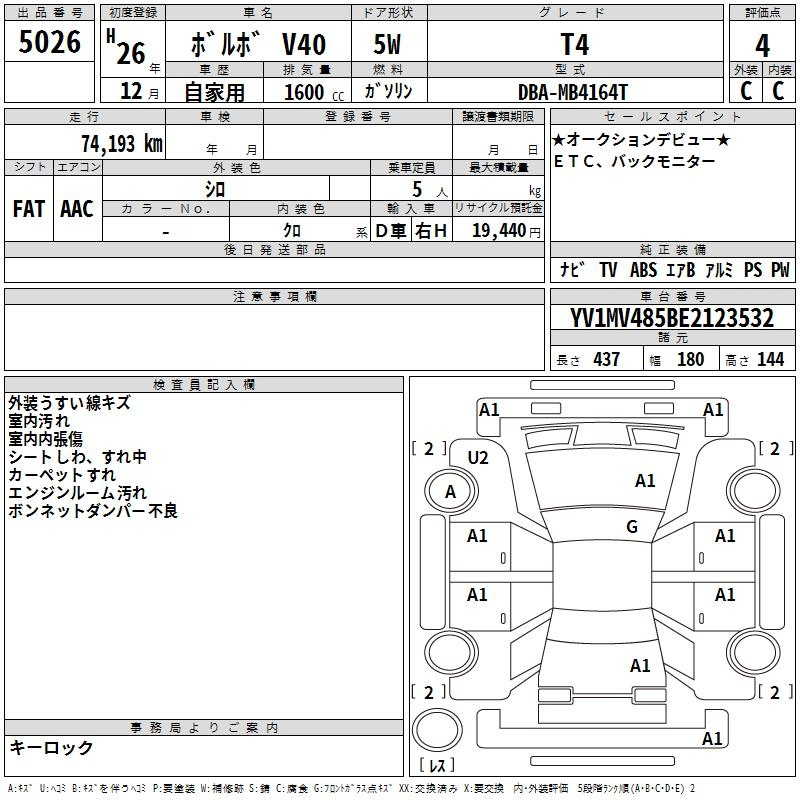Click the fuel type ガソリン
Screen dimensions: 800x800
(388, 91)
